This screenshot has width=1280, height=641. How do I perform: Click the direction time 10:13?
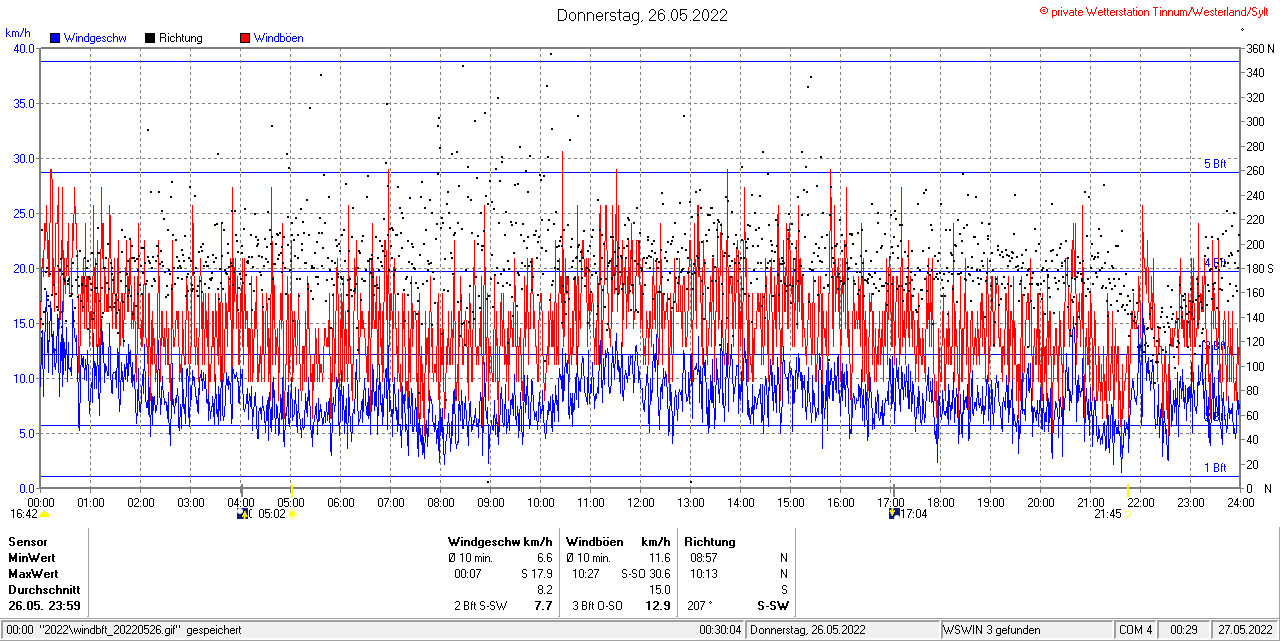point(704,573)
